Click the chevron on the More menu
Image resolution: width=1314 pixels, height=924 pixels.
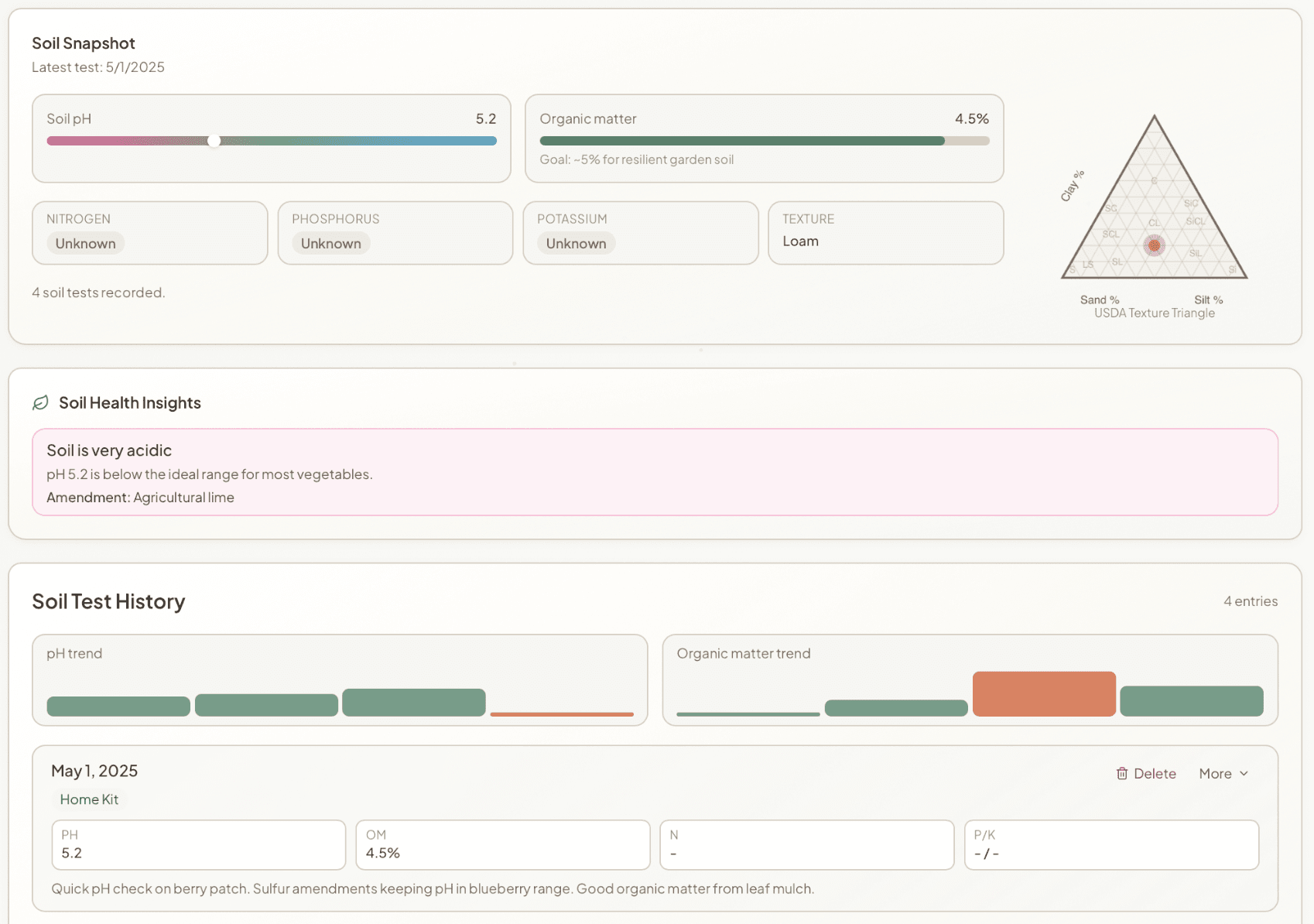(x=1245, y=773)
